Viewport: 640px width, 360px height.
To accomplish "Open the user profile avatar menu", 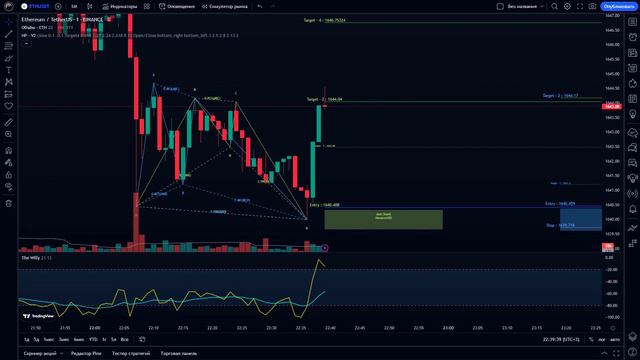I will click(x=8, y=6).
